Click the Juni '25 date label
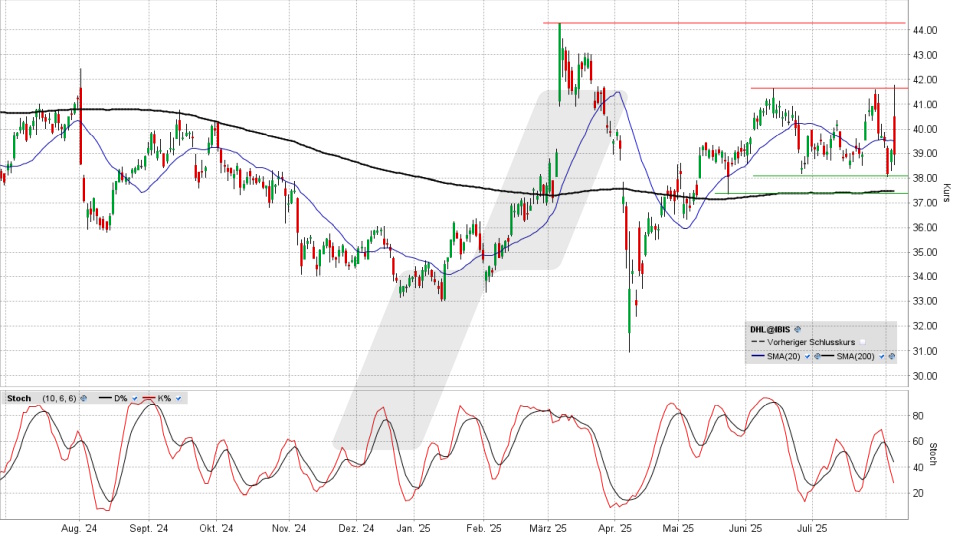The image size is (960, 540). click(x=745, y=528)
